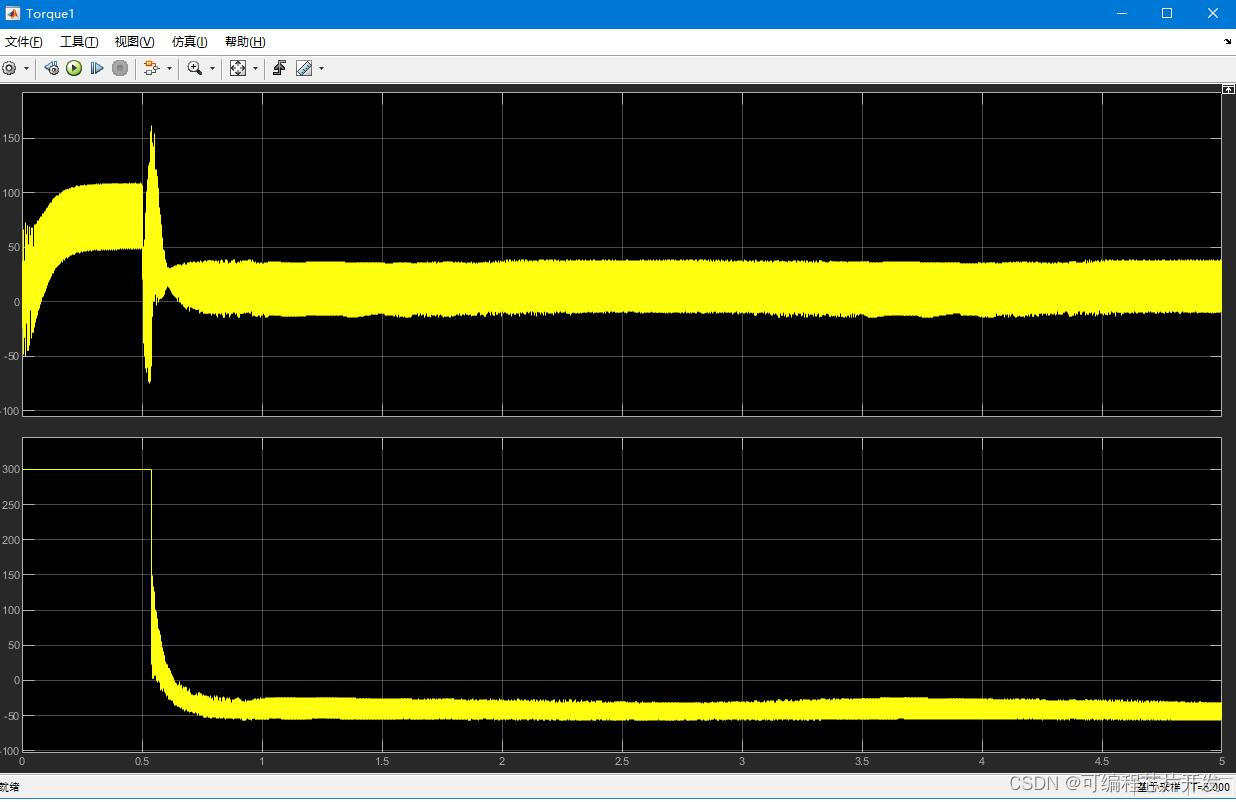The image size is (1236, 802).
Task: Minimize the Torque1 scope window
Action: (1121, 14)
